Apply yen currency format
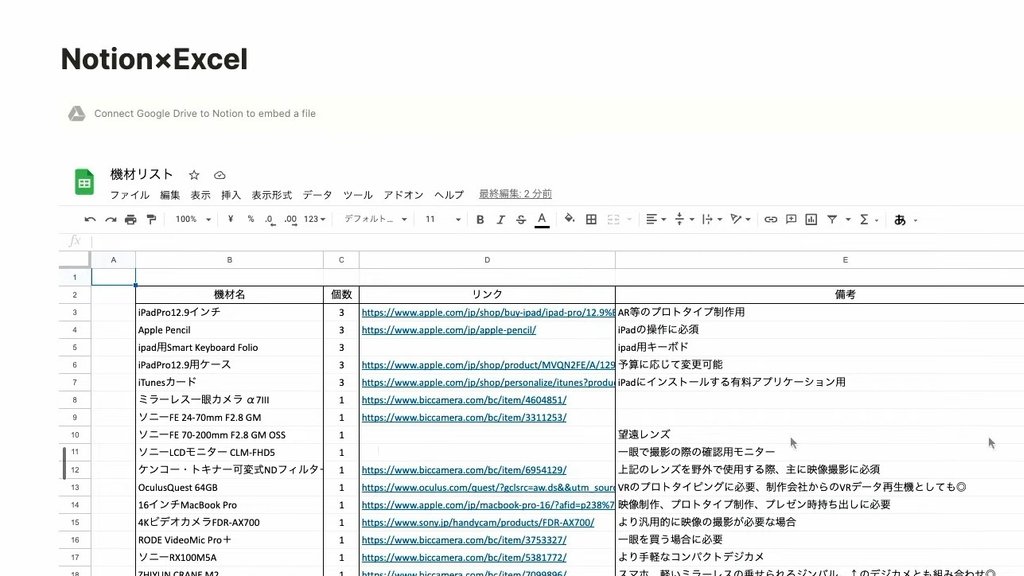Image resolution: width=1024 pixels, height=576 pixels. (230, 219)
